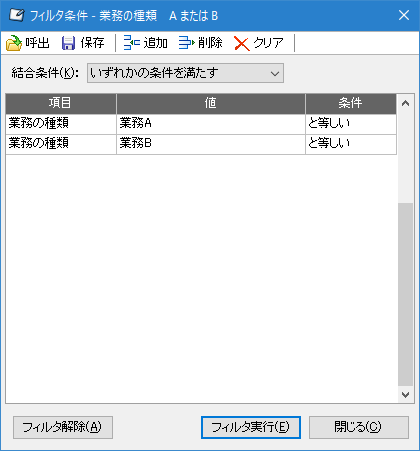Click the 条件 column header
This screenshot has width=420, height=451.
(x=351, y=104)
